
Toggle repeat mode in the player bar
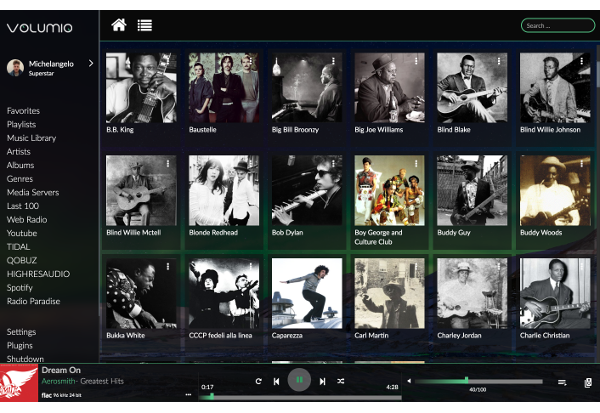pos(259,381)
